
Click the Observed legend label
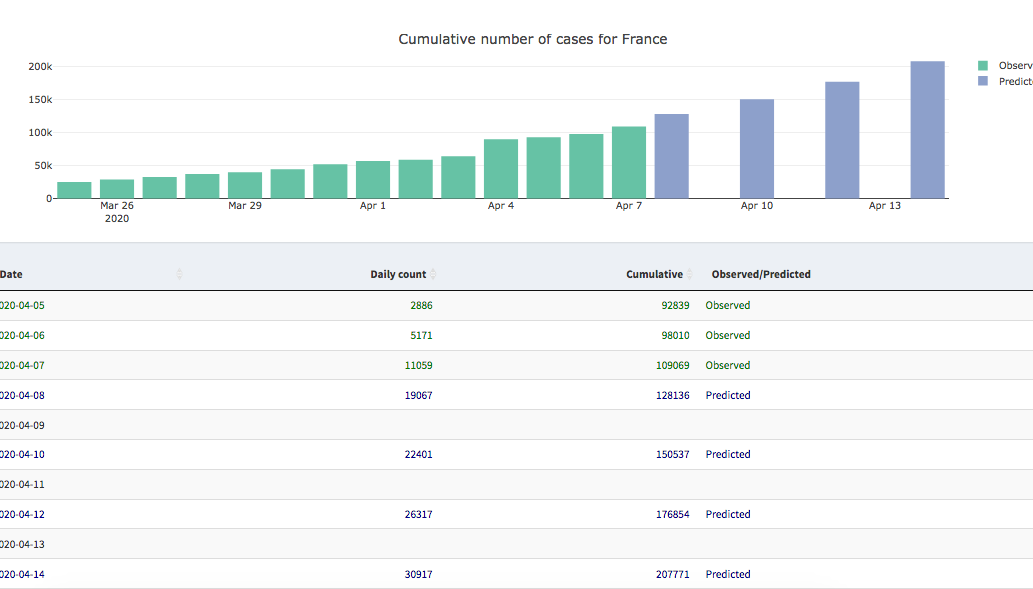(x=1014, y=65)
